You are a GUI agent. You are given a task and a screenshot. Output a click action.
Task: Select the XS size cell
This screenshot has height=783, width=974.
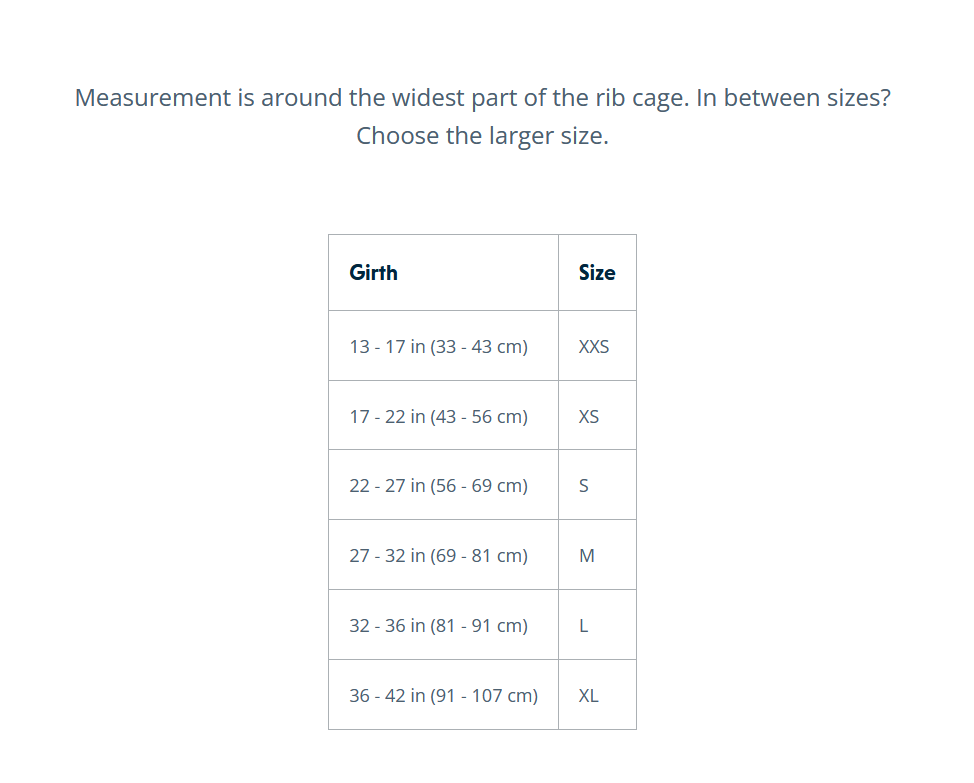point(597,415)
